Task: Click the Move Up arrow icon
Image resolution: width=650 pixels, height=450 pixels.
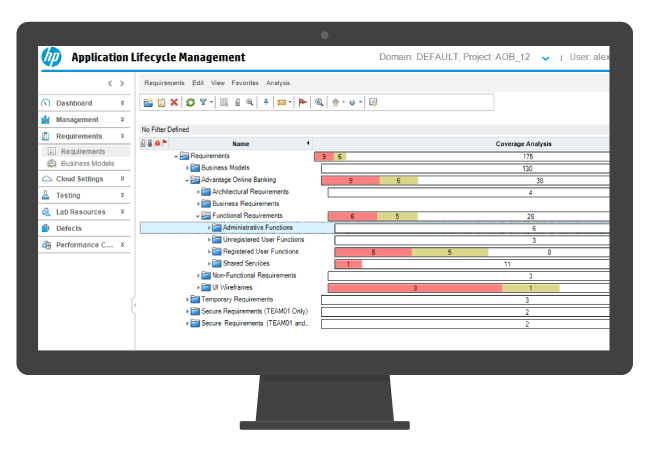Action: [336, 102]
